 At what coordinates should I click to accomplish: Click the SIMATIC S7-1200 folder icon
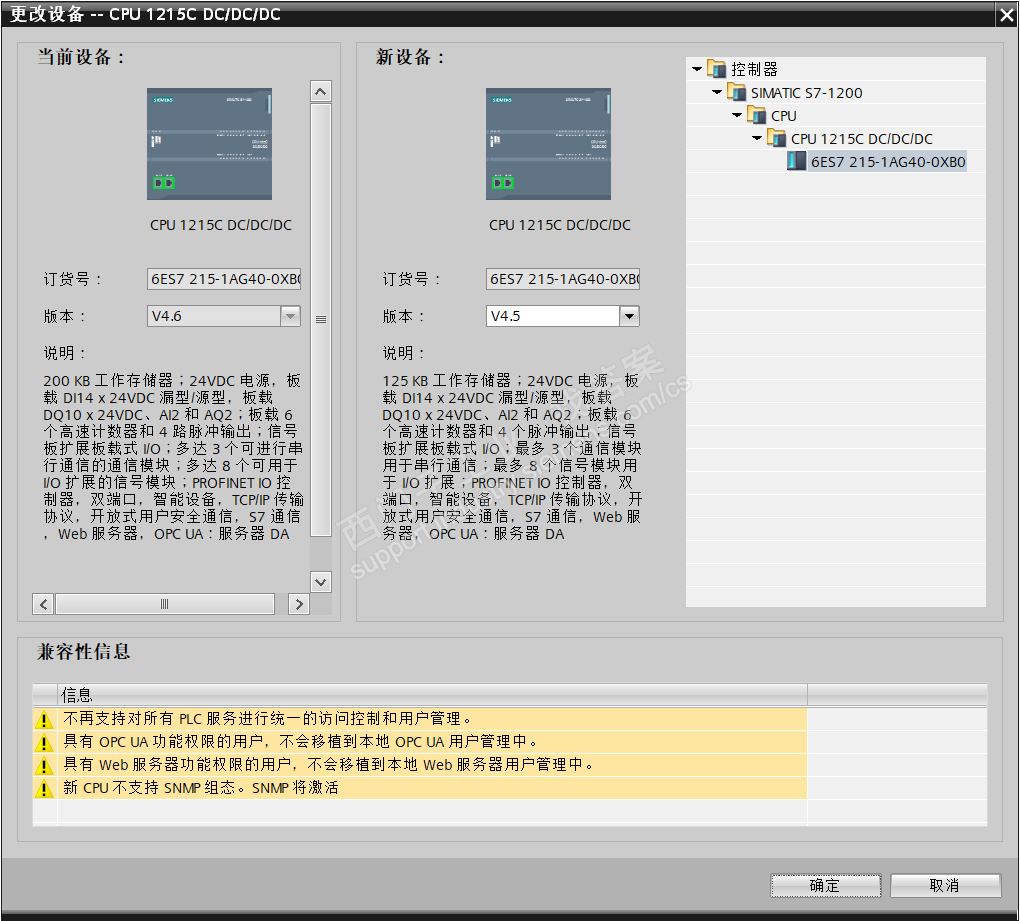[x=736, y=92]
